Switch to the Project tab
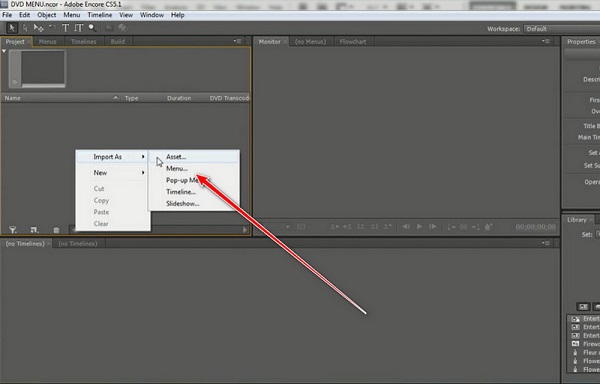Viewport: 600px width, 384px height. coord(15,42)
